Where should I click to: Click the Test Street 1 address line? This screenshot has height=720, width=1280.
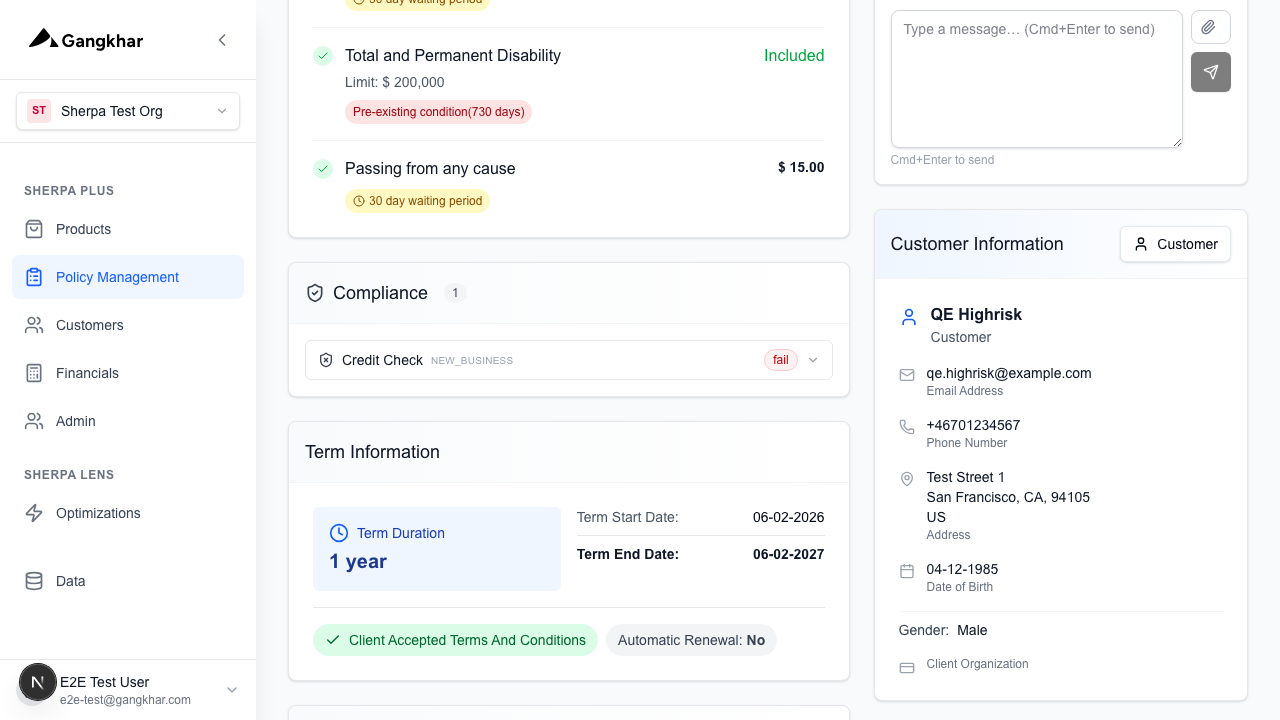[966, 477]
